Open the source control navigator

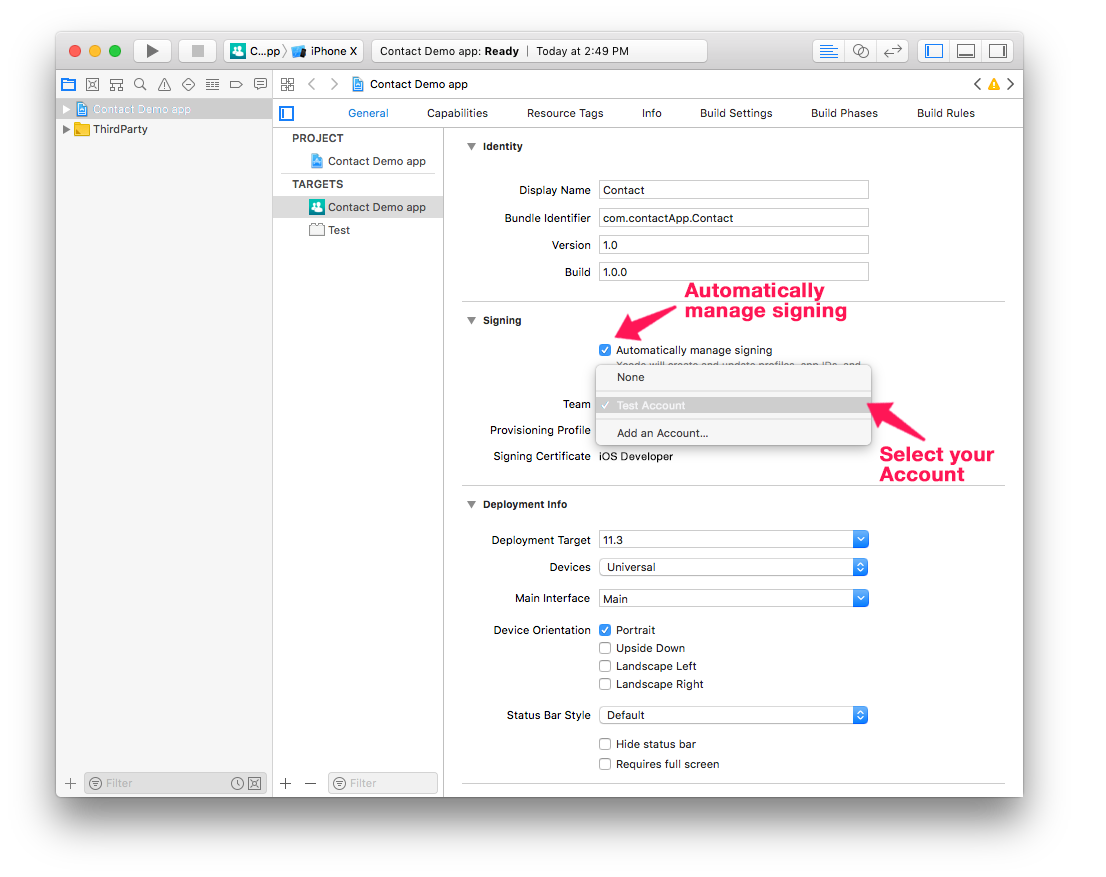(x=92, y=85)
